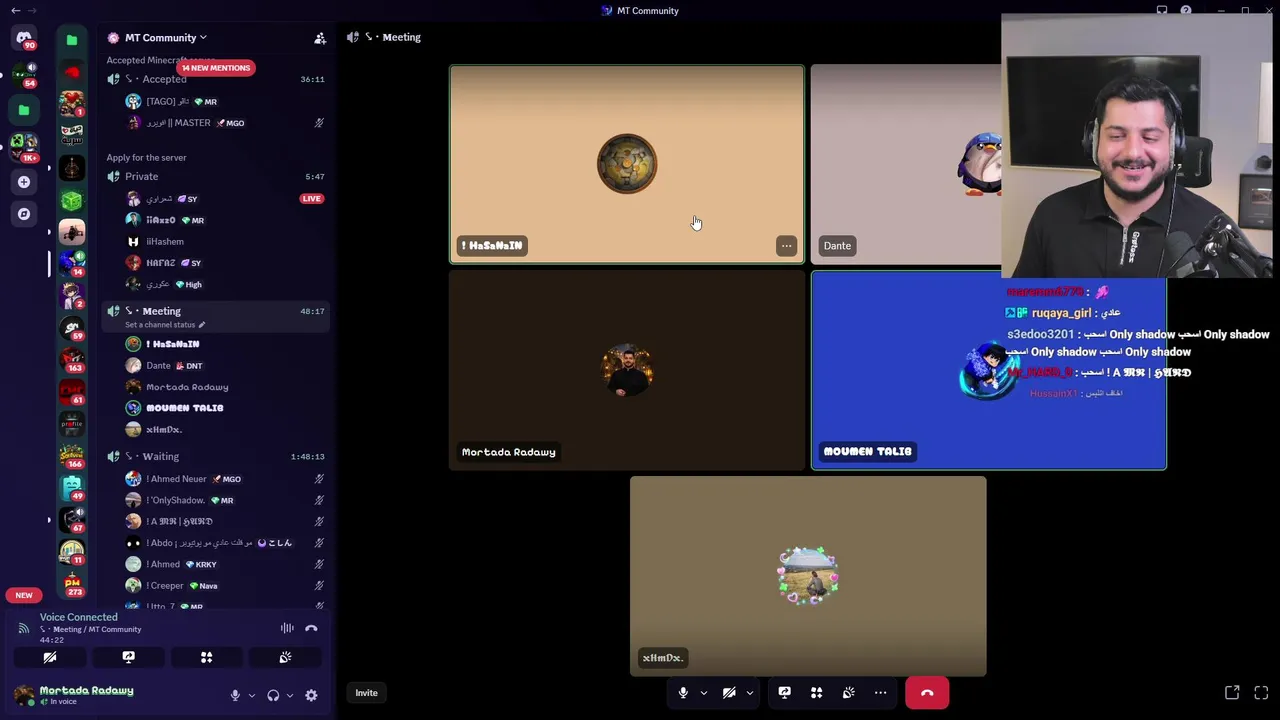Click the Add a Server plus icon

pyautogui.click(x=24, y=182)
